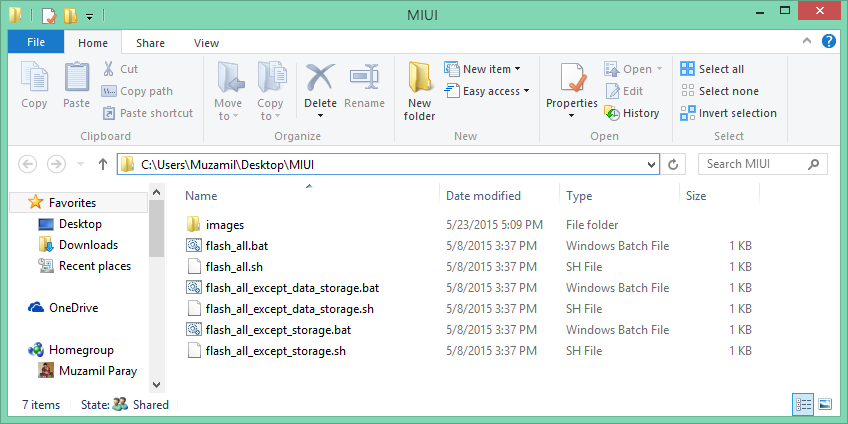Click Select none in the ribbon

719,91
